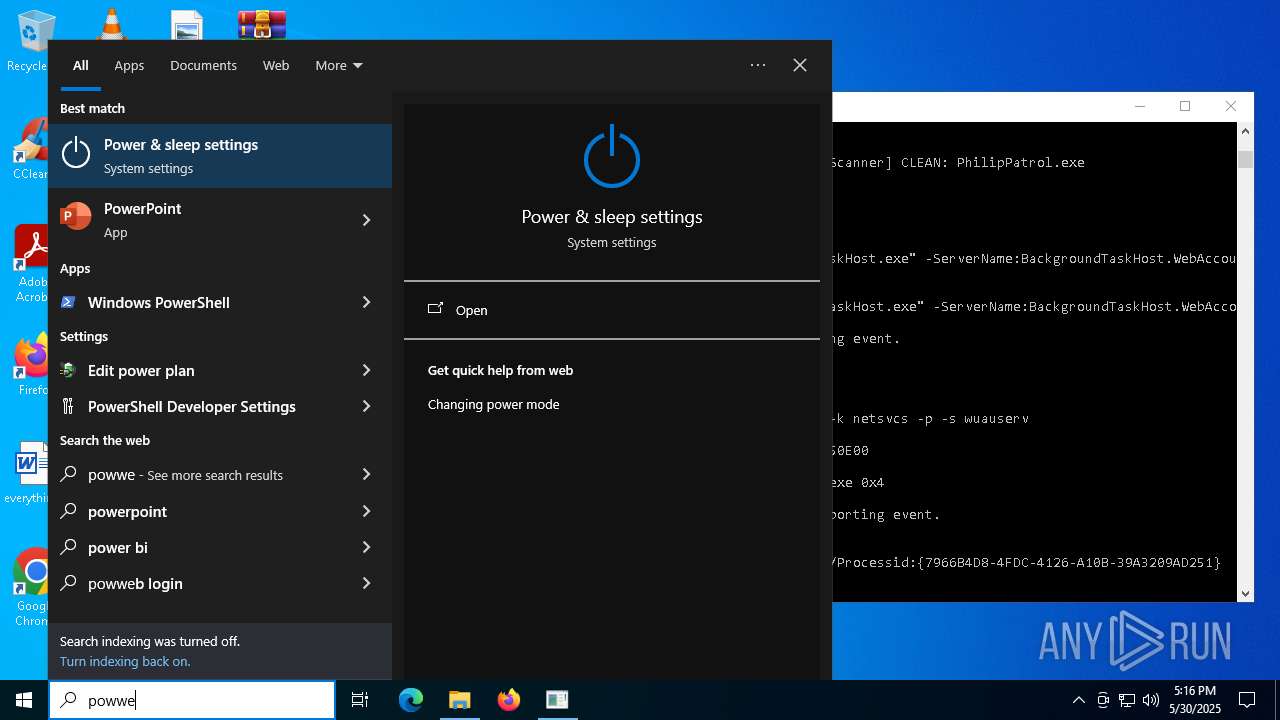Expand Edit power plan arrow

coord(366,370)
